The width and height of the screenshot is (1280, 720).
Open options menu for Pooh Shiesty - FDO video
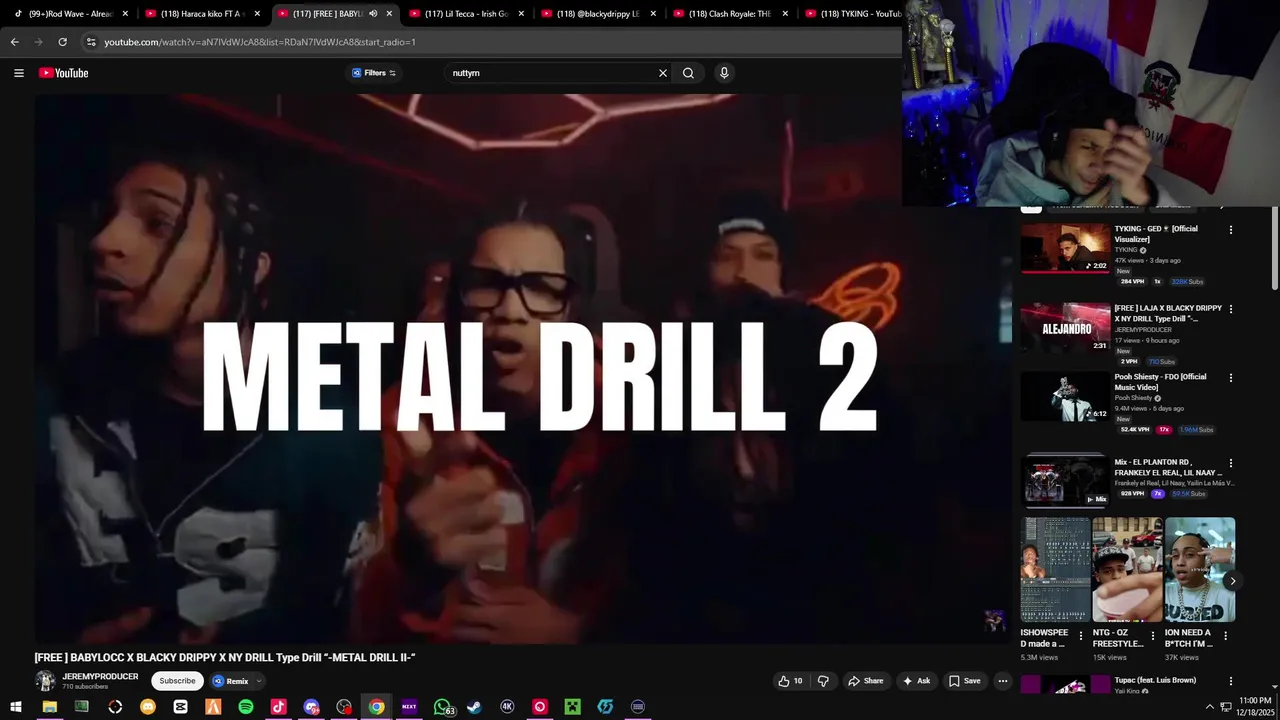tap(1231, 378)
